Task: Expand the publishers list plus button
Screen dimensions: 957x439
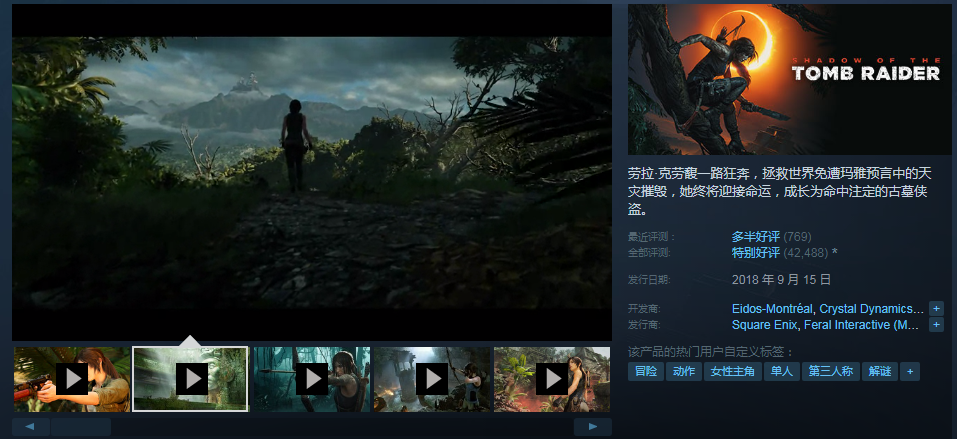Action: point(936,325)
